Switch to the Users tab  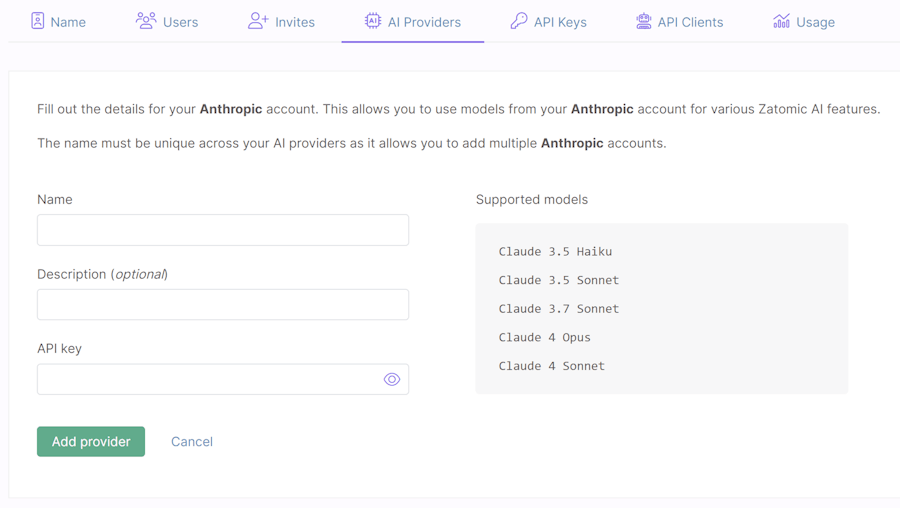click(x=167, y=22)
